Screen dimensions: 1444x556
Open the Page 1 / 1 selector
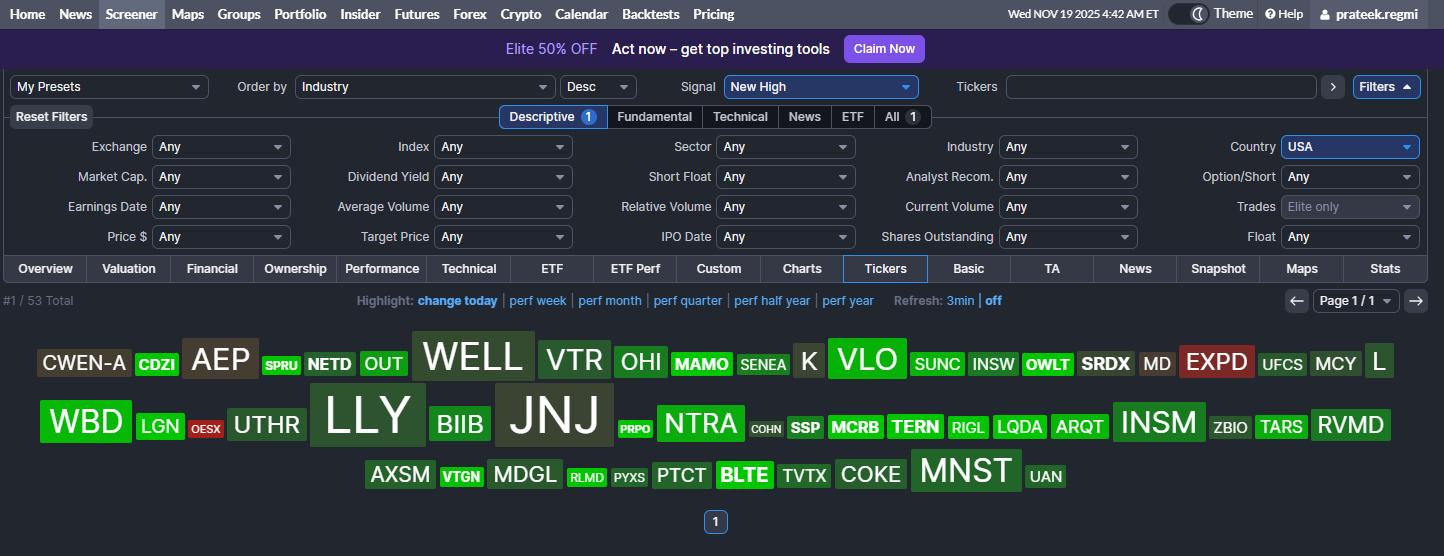pyautogui.click(x=1355, y=301)
